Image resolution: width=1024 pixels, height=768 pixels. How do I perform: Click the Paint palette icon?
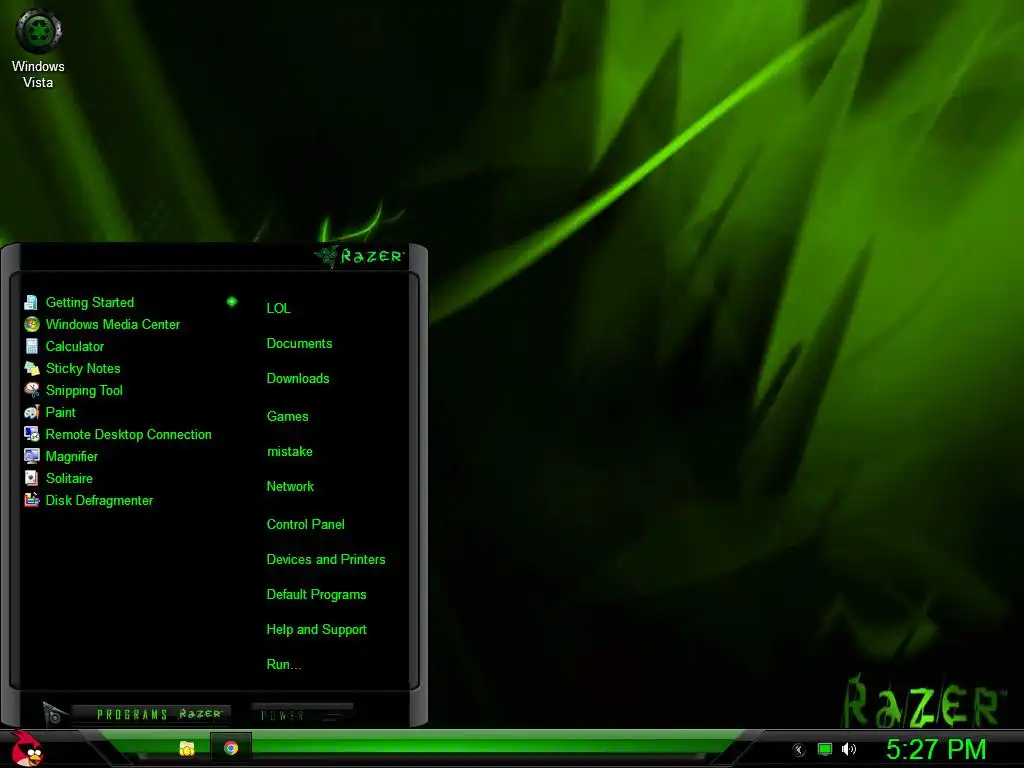pyautogui.click(x=31, y=412)
